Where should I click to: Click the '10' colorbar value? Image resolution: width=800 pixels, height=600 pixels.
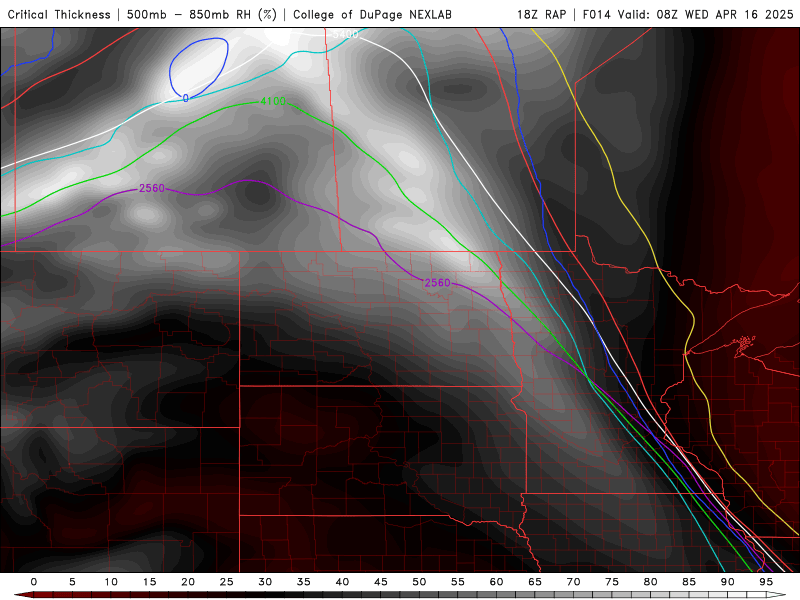pyautogui.click(x=111, y=582)
